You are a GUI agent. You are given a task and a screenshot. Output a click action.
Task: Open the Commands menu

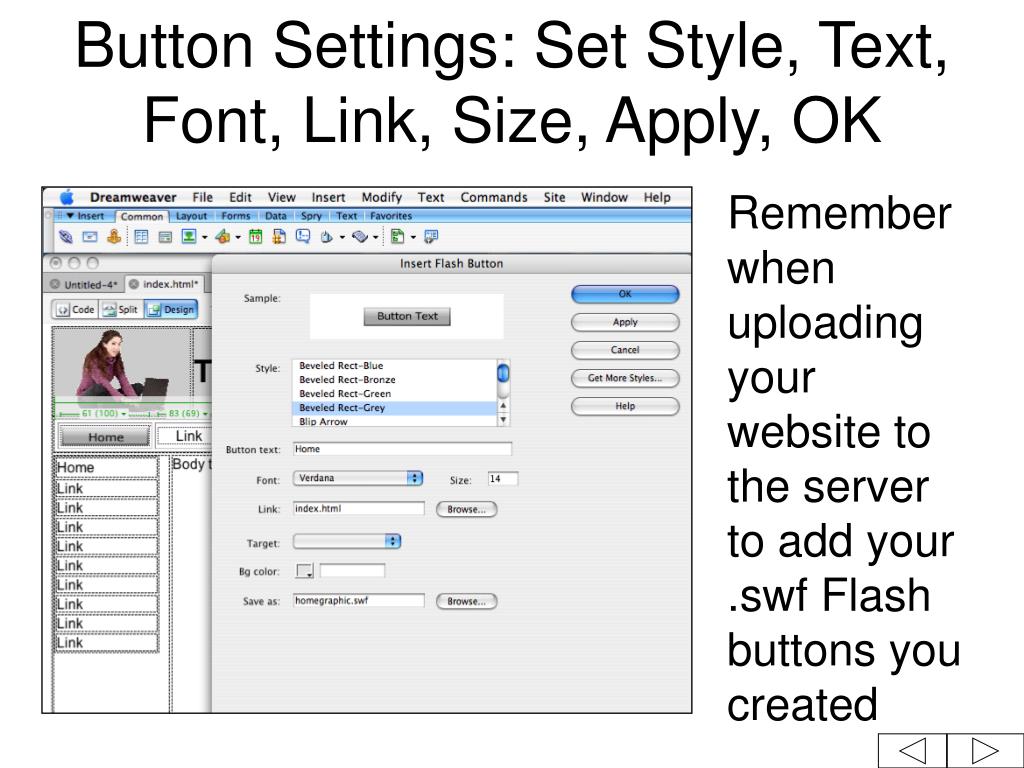click(x=494, y=197)
